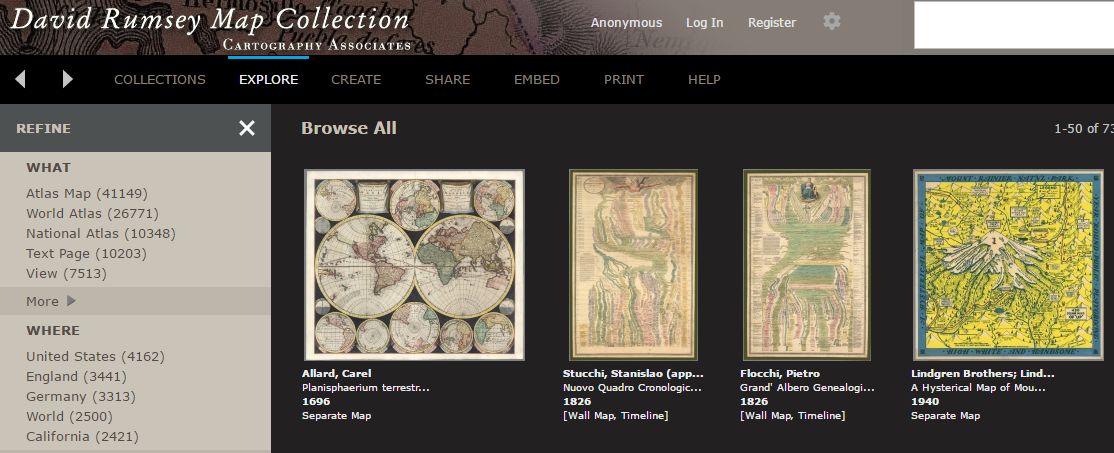This screenshot has width=1114, height=453.
Task: Click the search input field
Action: (x=1014, y=25)
